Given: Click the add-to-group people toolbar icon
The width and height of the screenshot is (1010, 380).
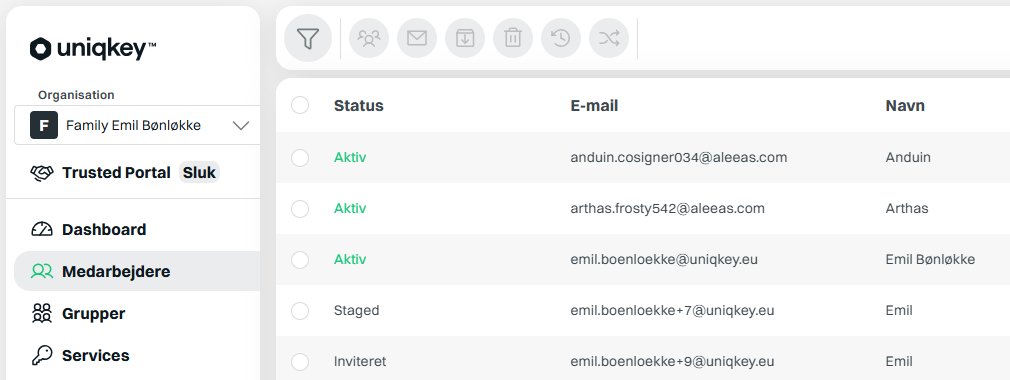Looking at the screenshot, I should (x=369, y=39).
